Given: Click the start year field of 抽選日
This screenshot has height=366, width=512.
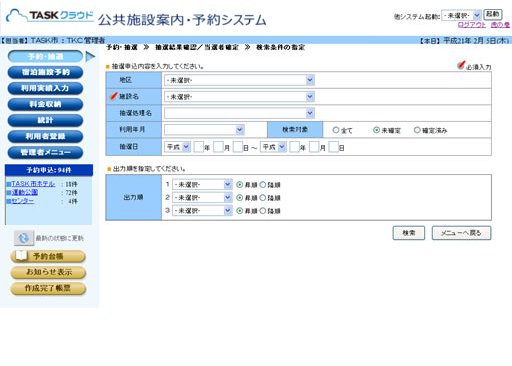Looking at the screenshot, I should coord(199,147).
